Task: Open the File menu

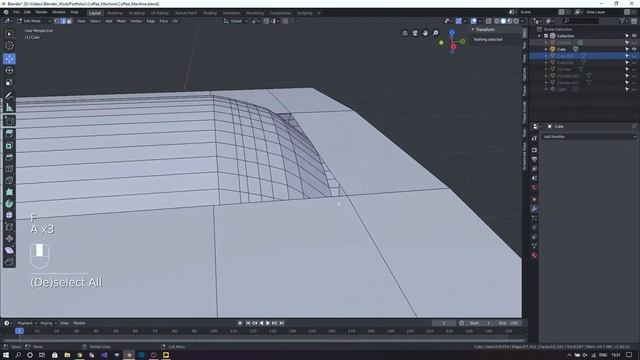Action: [16, 12]
